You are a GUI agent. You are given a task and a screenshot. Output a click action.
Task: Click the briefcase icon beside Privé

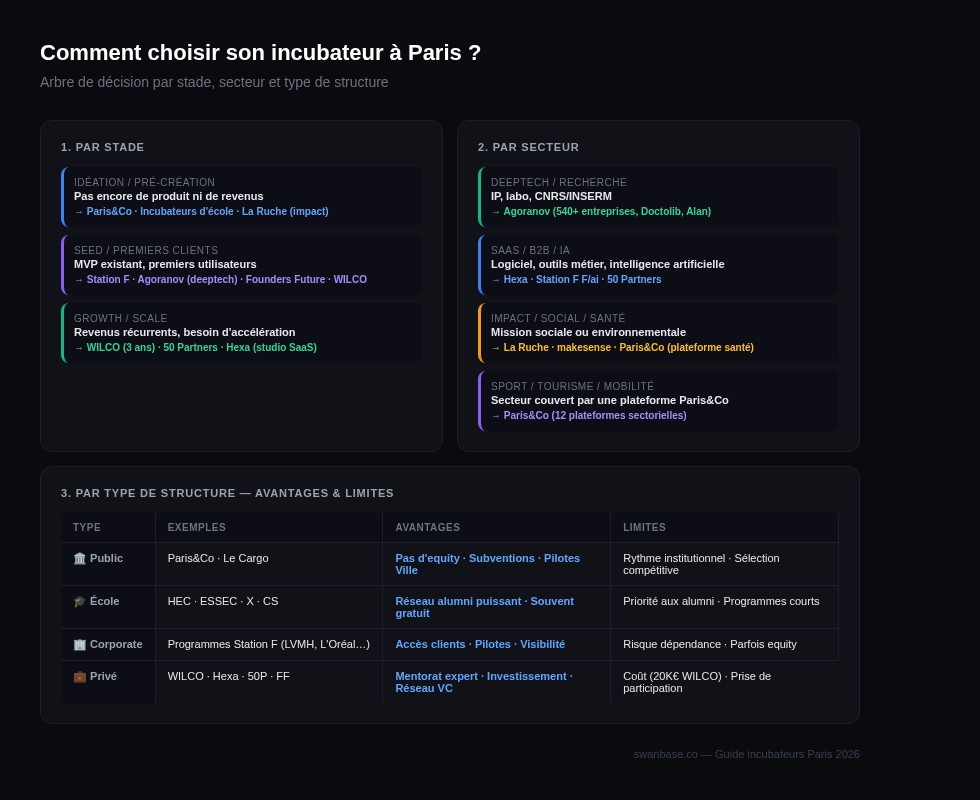(79, 676)
